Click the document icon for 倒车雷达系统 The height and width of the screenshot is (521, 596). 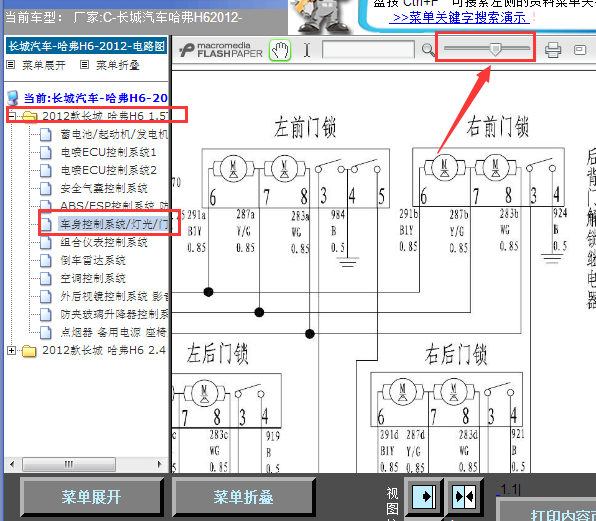click(x=46, y=260)
